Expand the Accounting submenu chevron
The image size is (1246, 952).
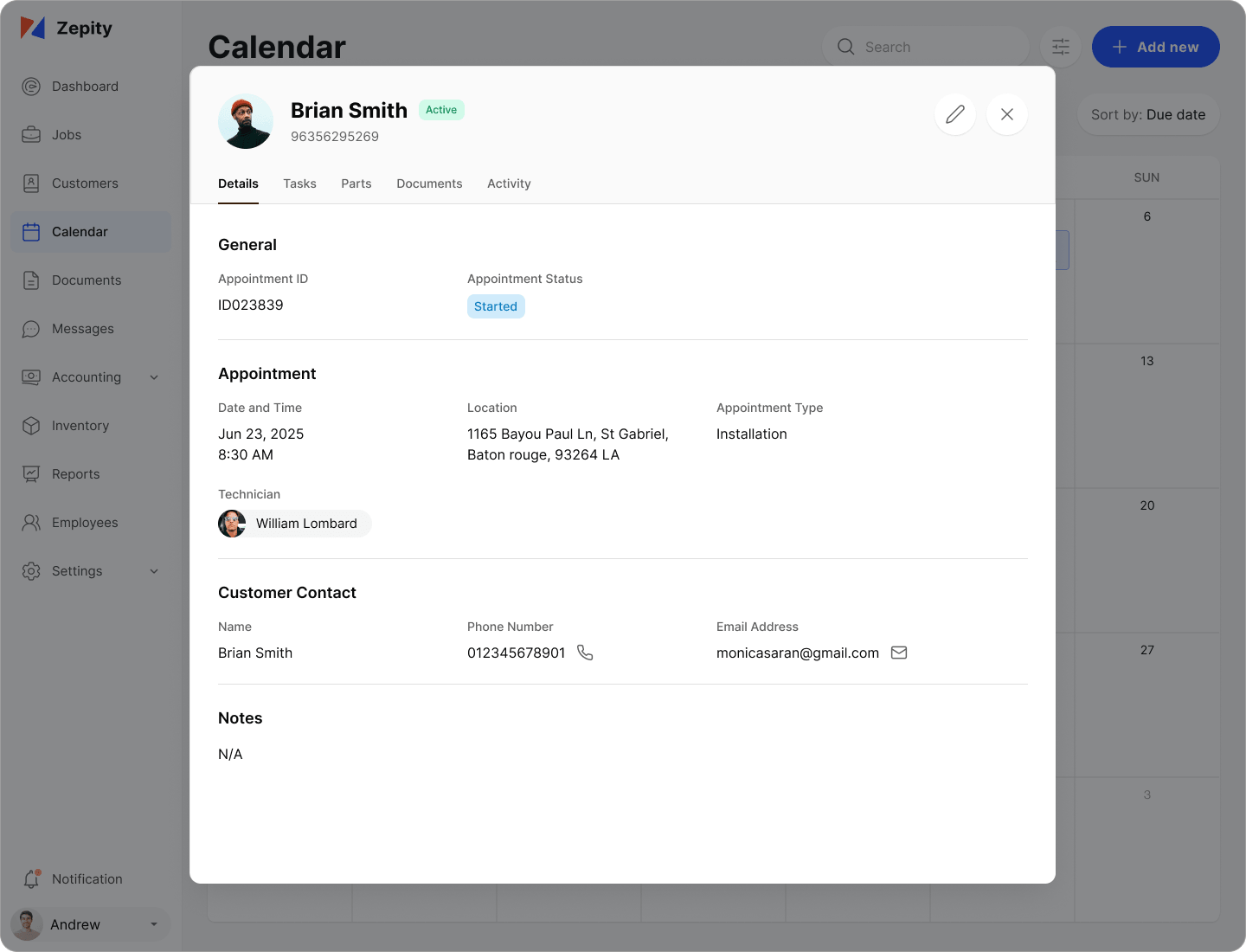[x=154, y=377]
